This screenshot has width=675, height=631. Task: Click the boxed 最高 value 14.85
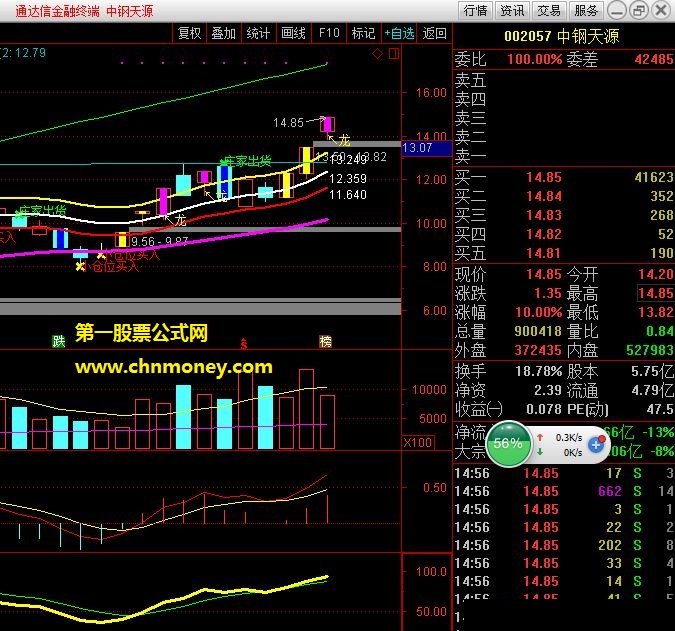(655, 293)
